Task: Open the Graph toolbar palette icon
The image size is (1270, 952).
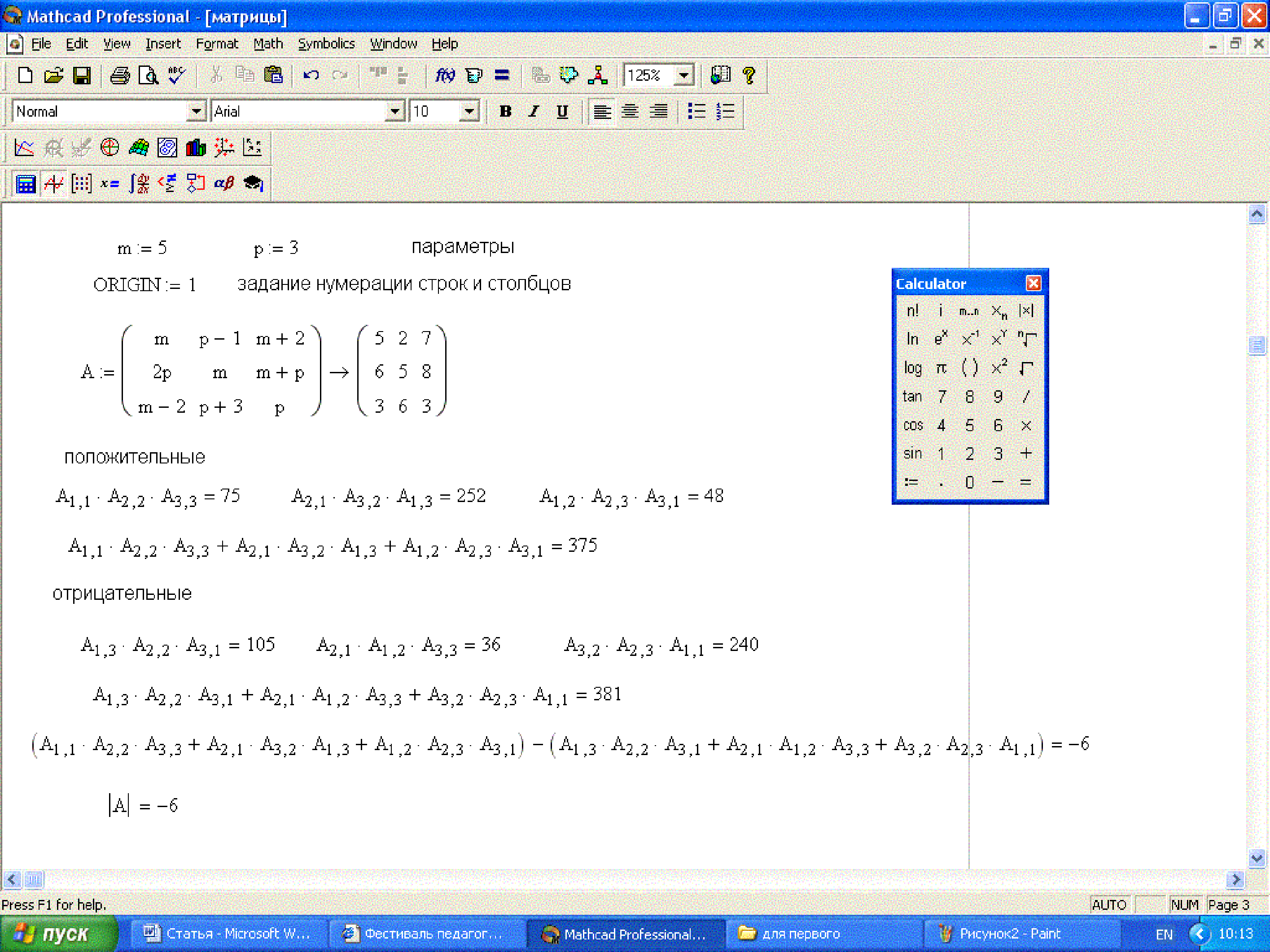Action: (54, 183)
